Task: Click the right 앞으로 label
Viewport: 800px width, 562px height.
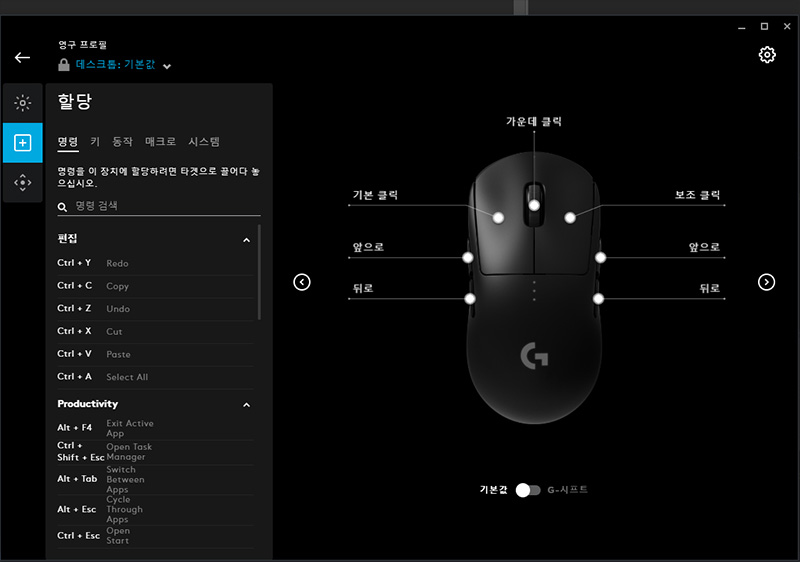Action: click(704, 247)
